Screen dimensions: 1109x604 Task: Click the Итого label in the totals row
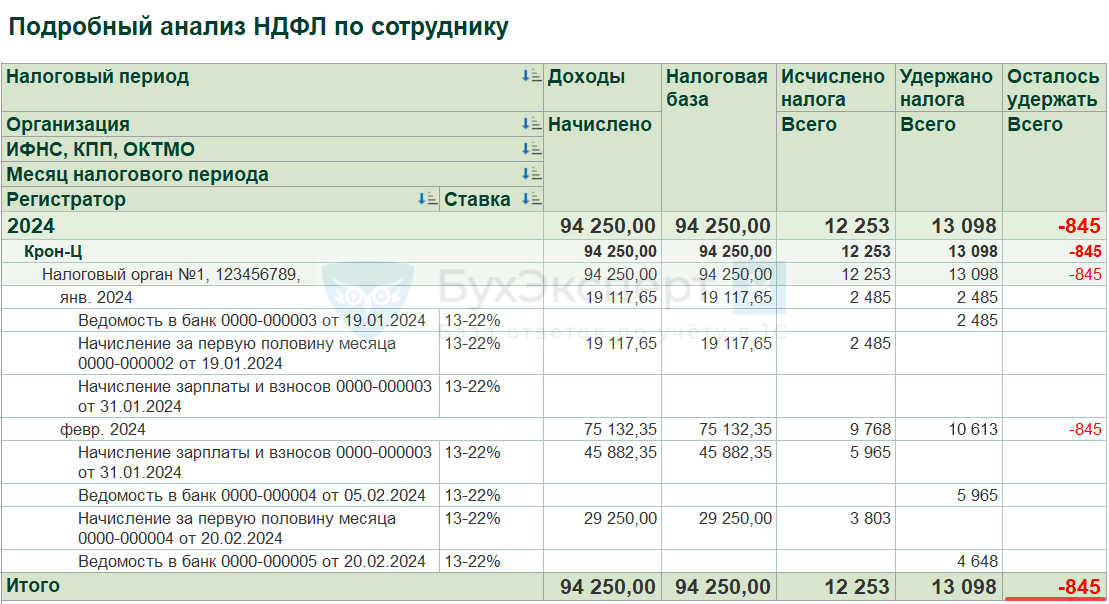pos(33,586)
